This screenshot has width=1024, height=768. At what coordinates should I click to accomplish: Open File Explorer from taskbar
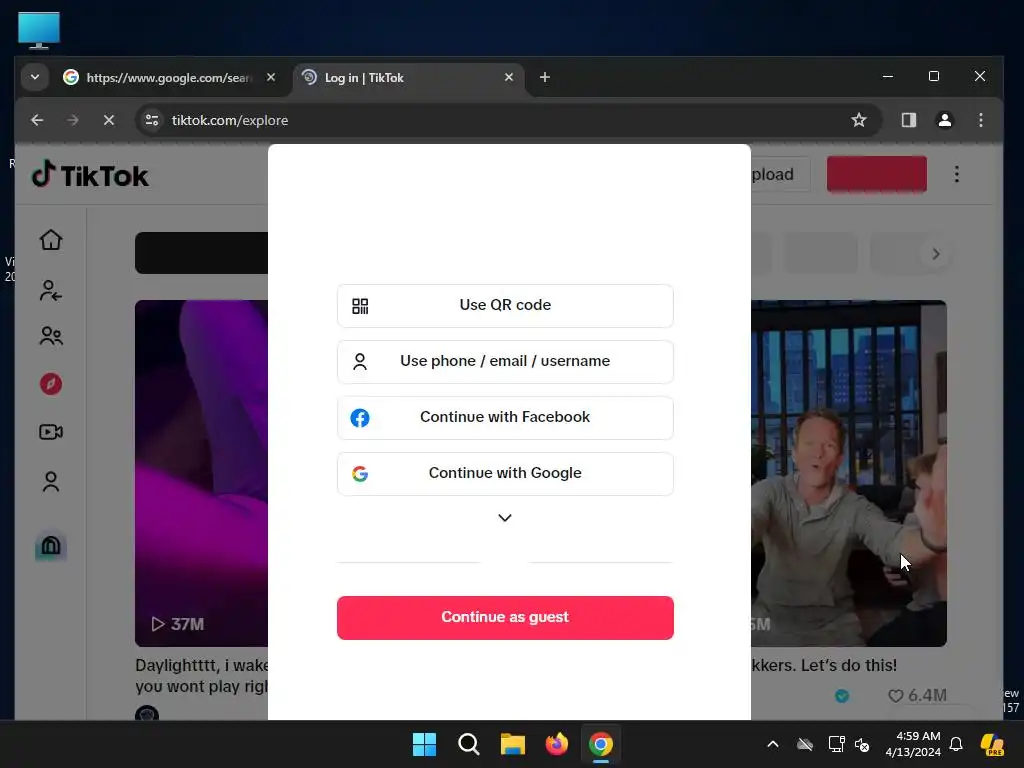tap(513, 744)
